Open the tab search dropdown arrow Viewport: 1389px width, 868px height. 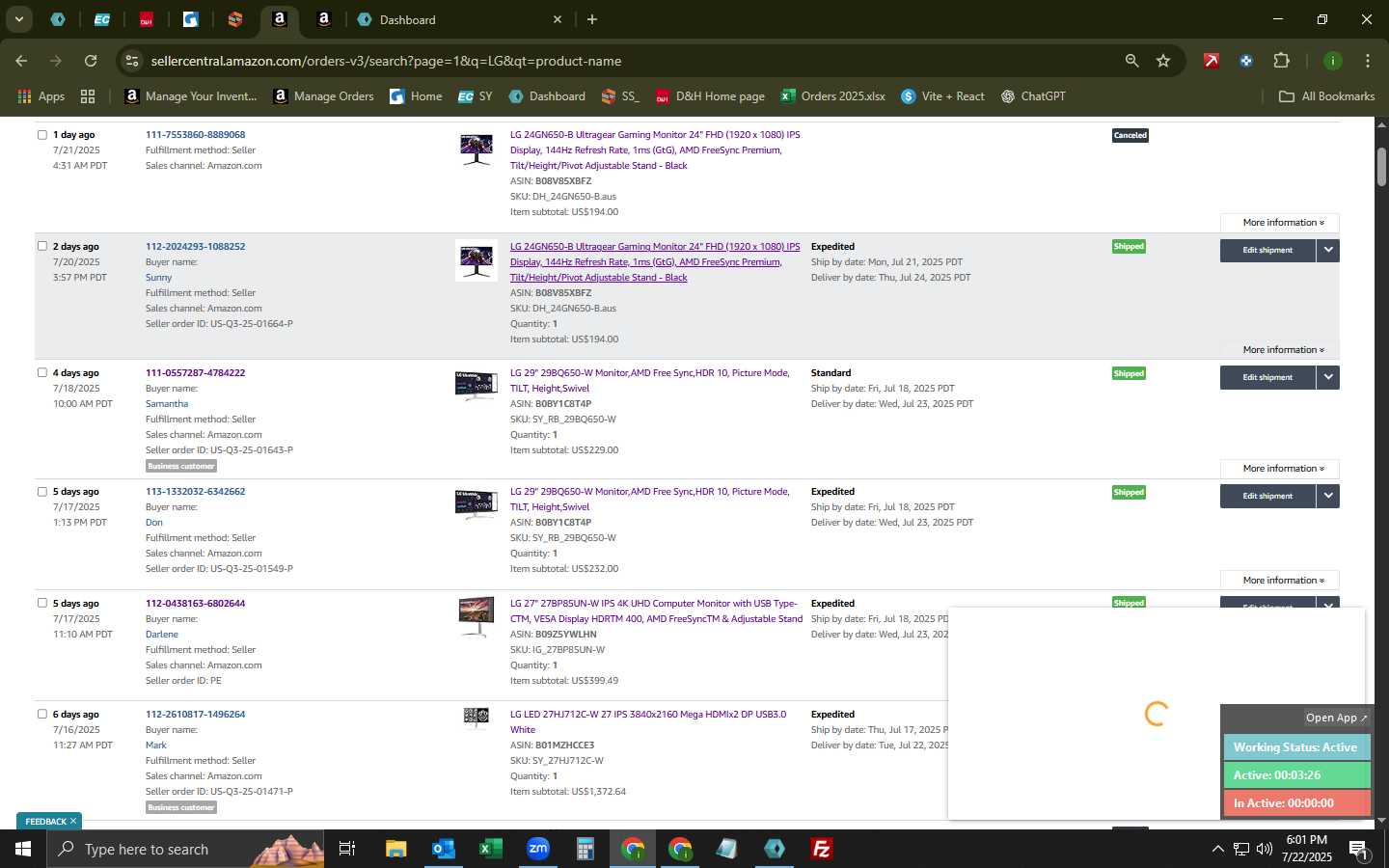(18, 19)
